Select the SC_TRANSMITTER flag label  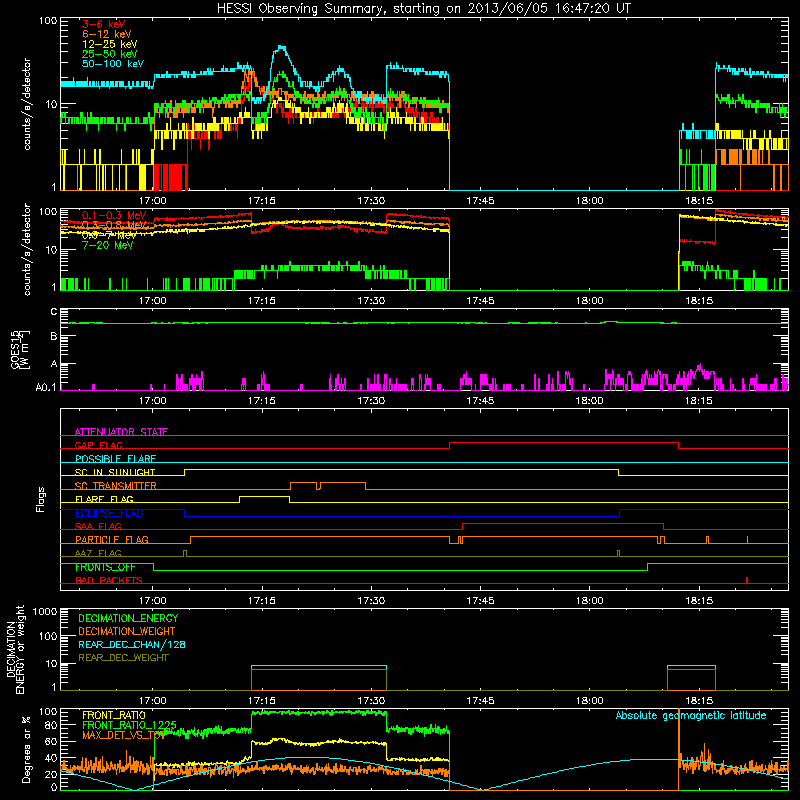115,486
